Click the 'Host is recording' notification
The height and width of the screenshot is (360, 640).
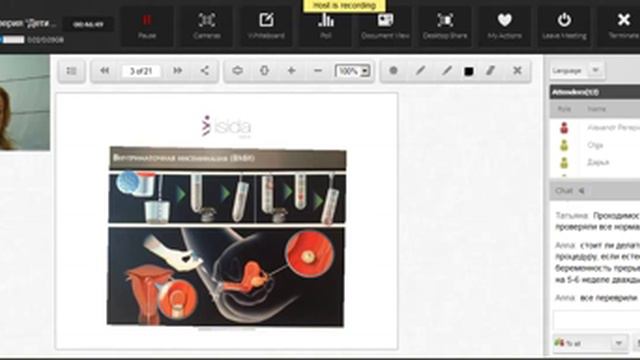point(344,6)
